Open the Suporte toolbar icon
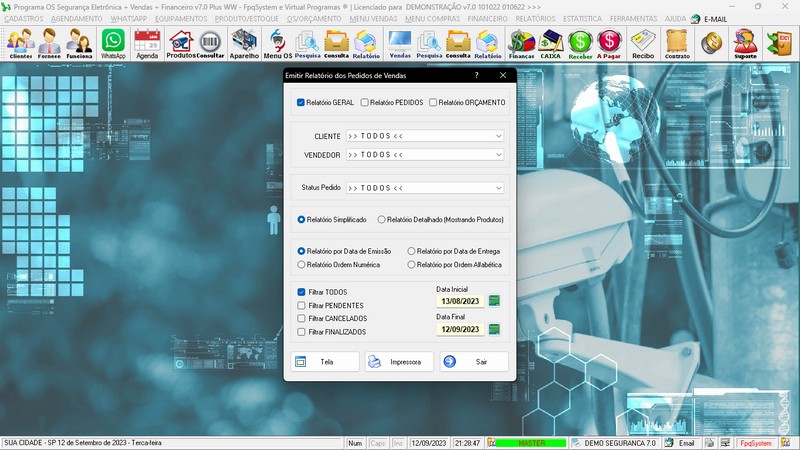This screenshot has width=800, height=450. pos(745,44)
